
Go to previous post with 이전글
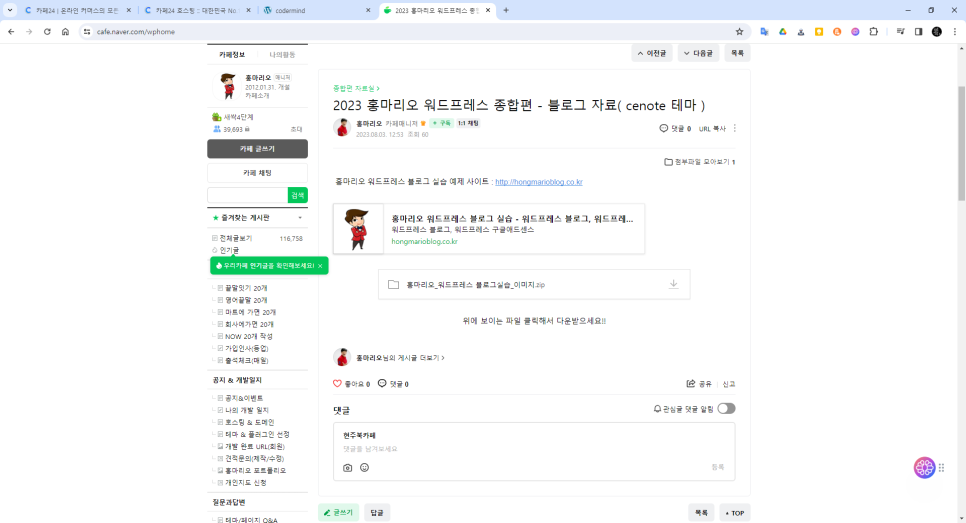click(652, 53)
